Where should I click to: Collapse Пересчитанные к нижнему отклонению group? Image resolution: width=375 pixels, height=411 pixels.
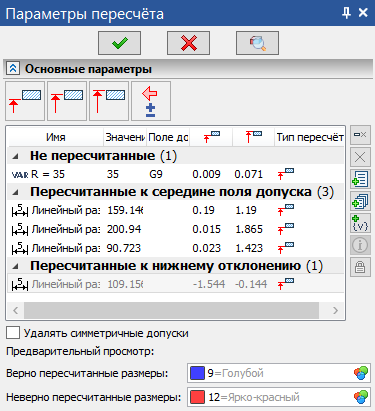16,266
